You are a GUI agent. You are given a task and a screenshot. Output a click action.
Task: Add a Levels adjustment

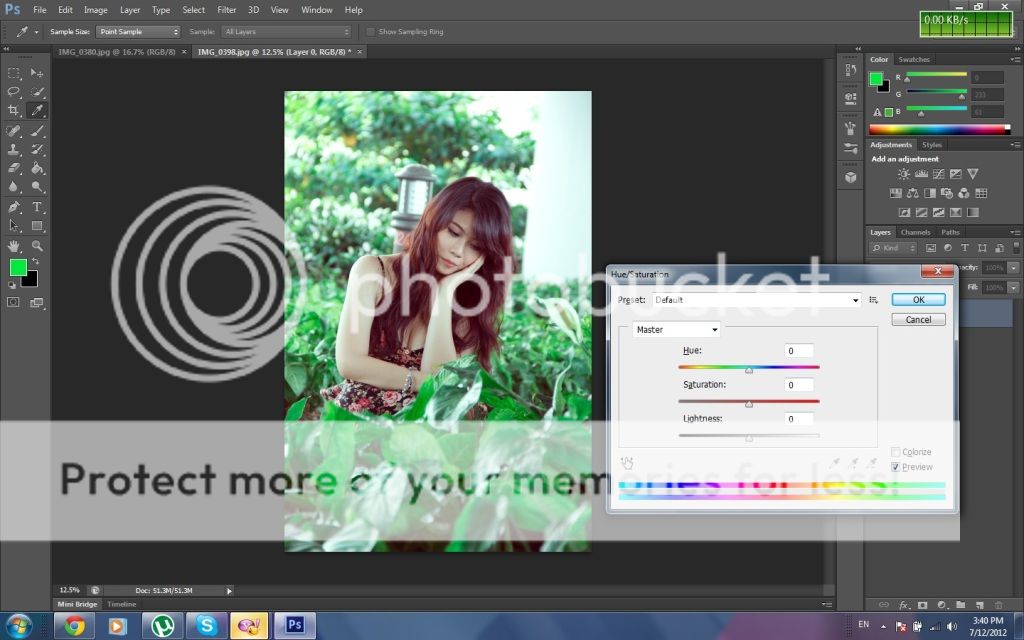click(x=921, y=174)
